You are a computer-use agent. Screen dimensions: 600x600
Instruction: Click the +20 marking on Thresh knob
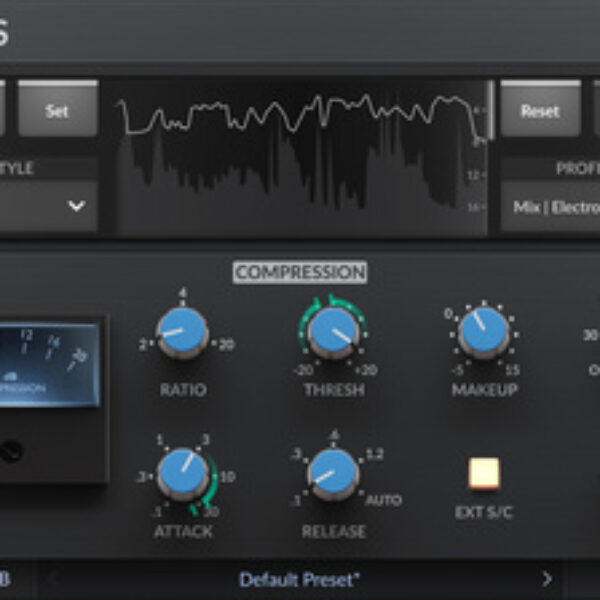click(x=366, y=370)
